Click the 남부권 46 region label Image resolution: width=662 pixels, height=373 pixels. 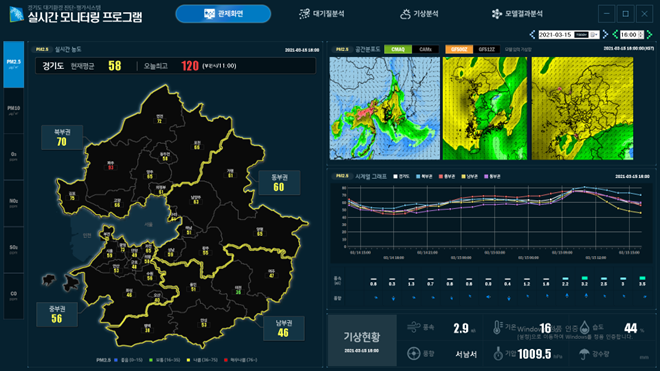(x=283, y=328)
